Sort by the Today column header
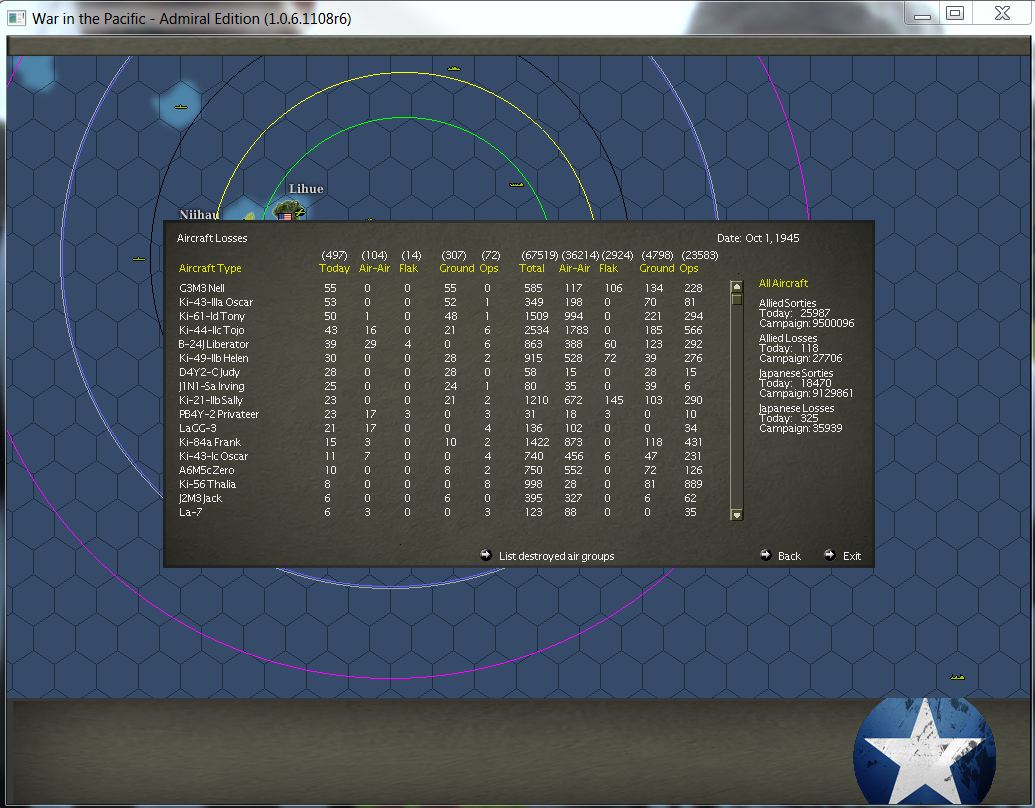 (334, 268)
